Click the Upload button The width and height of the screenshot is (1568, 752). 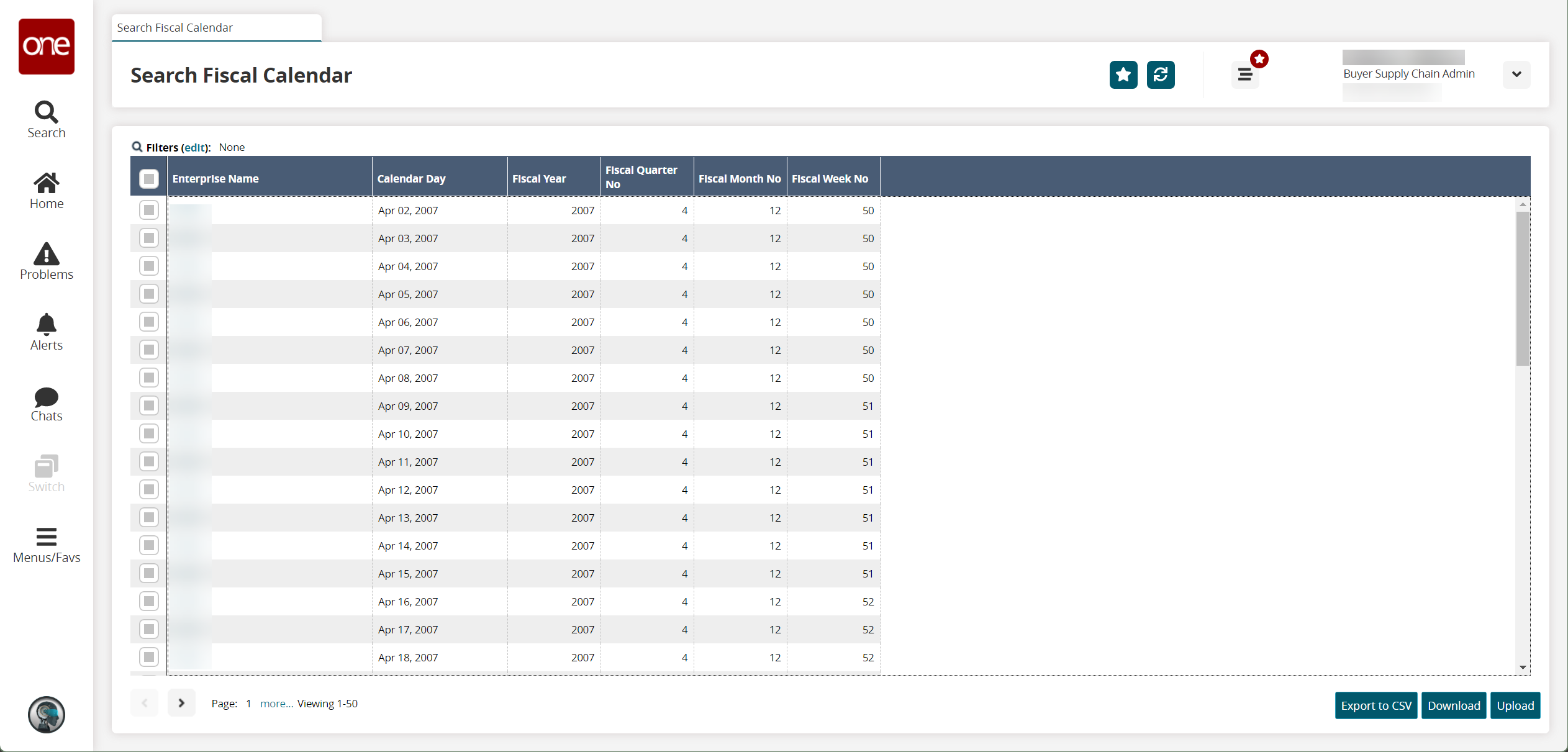1516,706
